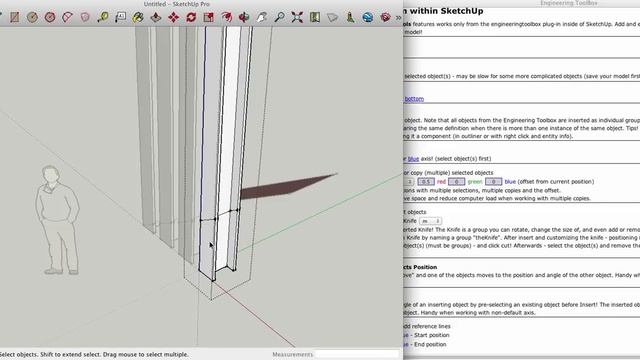The width and height of the screenshot is (640, 360).
Task: Select the Offset tool
Action: point(226,17)
